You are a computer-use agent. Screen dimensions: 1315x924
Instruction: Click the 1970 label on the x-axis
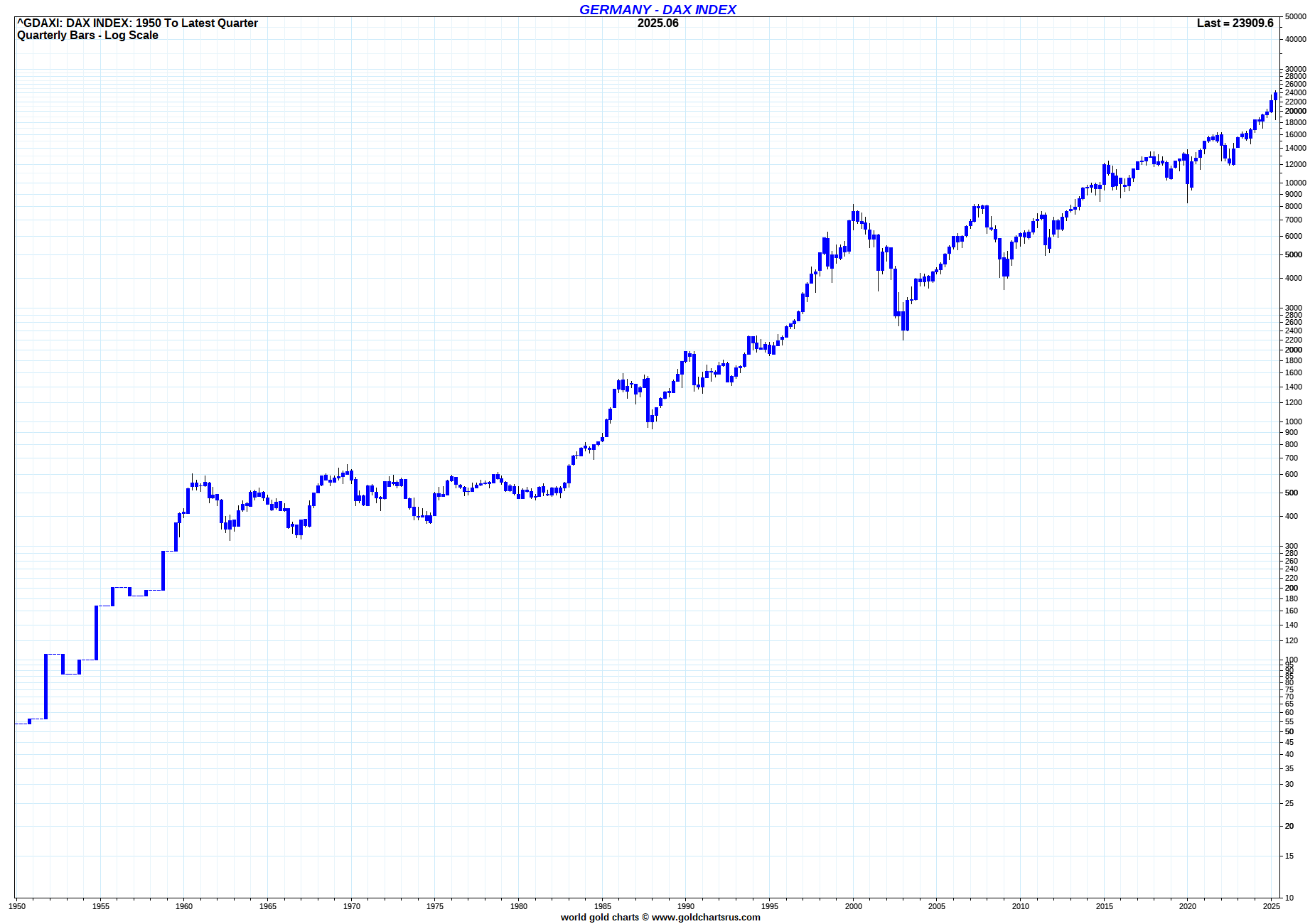(x=352, y=906)
